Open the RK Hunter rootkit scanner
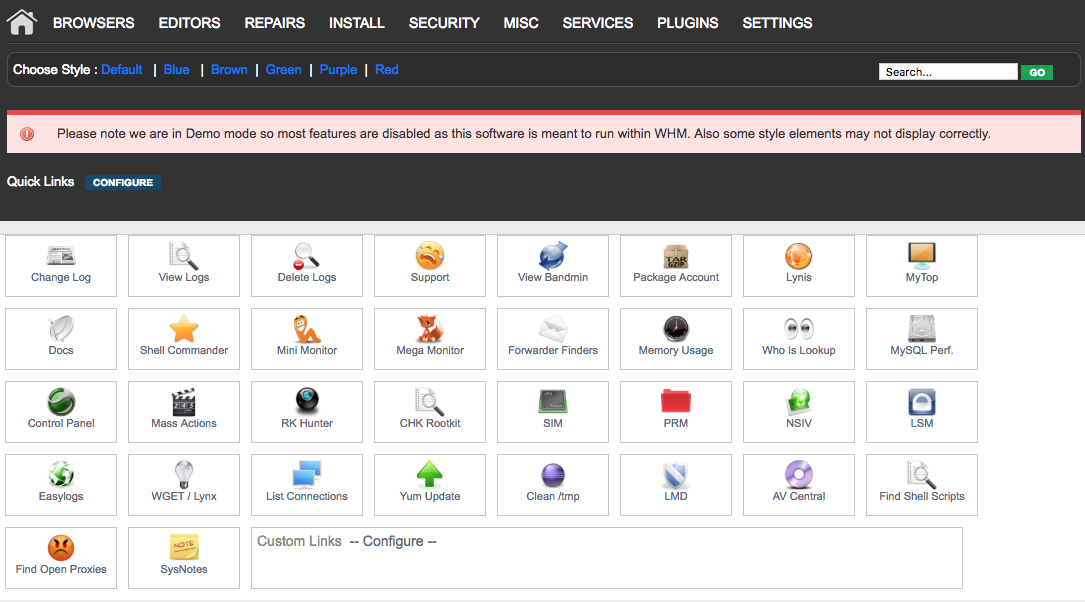Screen dimensions: 1085x602 click(x=306, y=411)
